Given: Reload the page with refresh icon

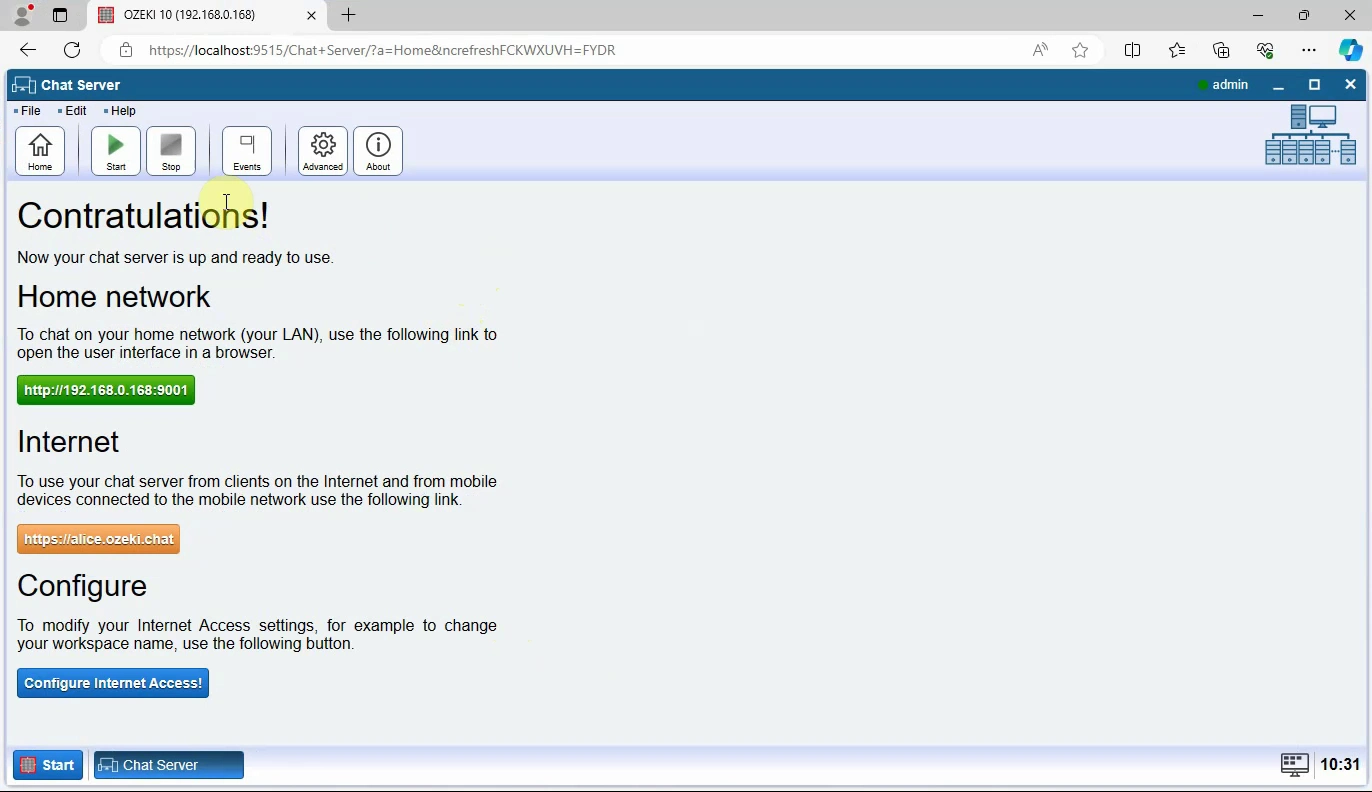Looking at the screenshot, I should (72, 50).
